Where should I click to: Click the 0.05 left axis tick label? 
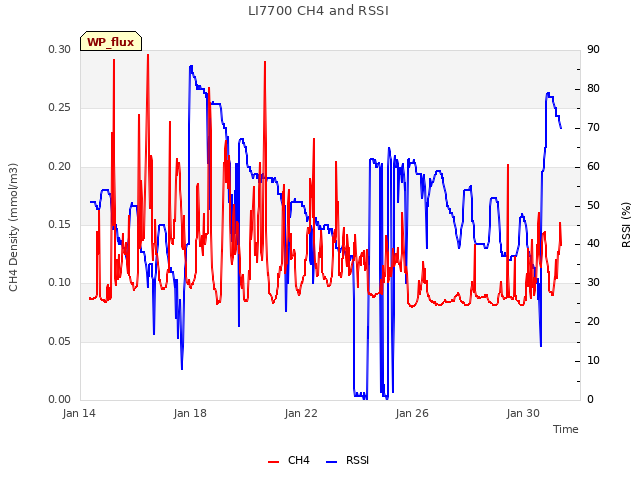tap(60, 341)
